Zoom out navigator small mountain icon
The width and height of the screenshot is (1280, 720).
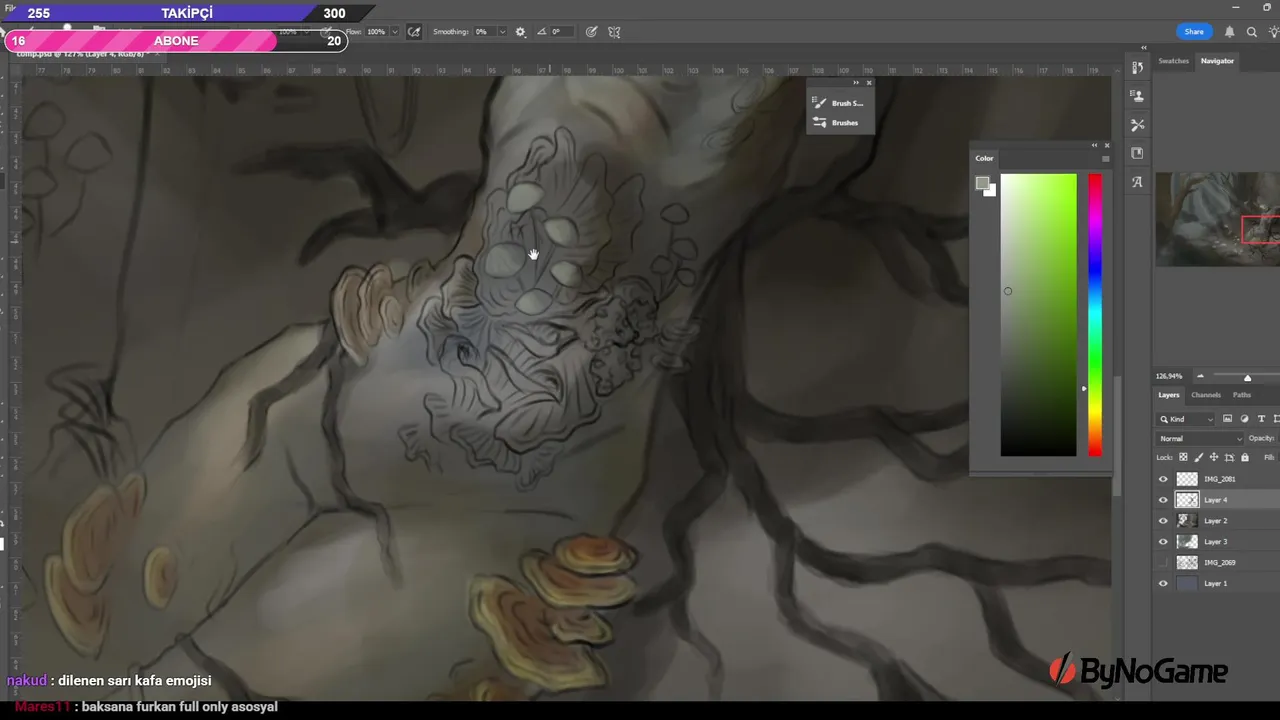(x=1200, y=377)
